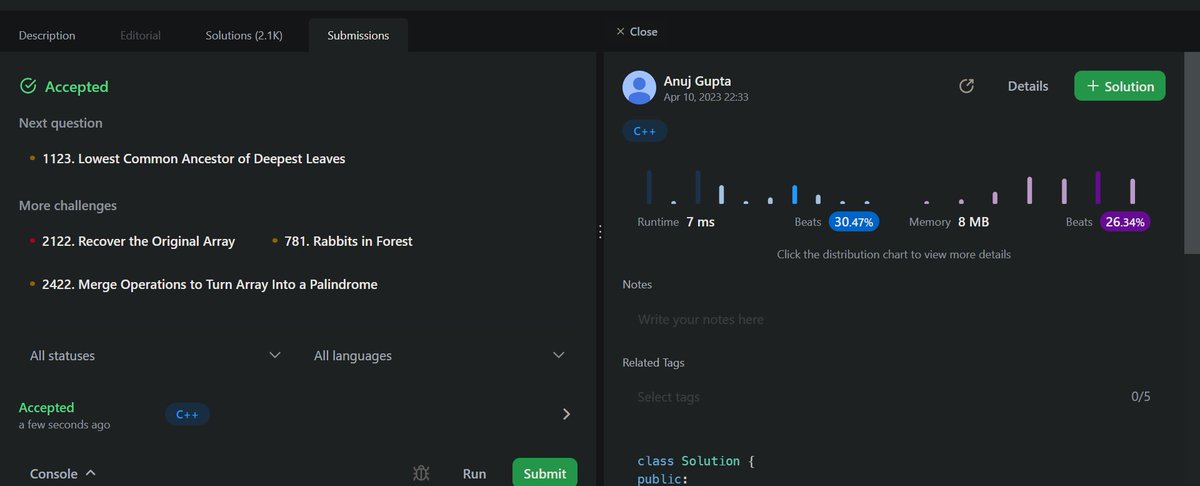This screenshot has width=1200, height=486.
Task: Click the Accepted status in the submission row
Action: click(47, 407)
